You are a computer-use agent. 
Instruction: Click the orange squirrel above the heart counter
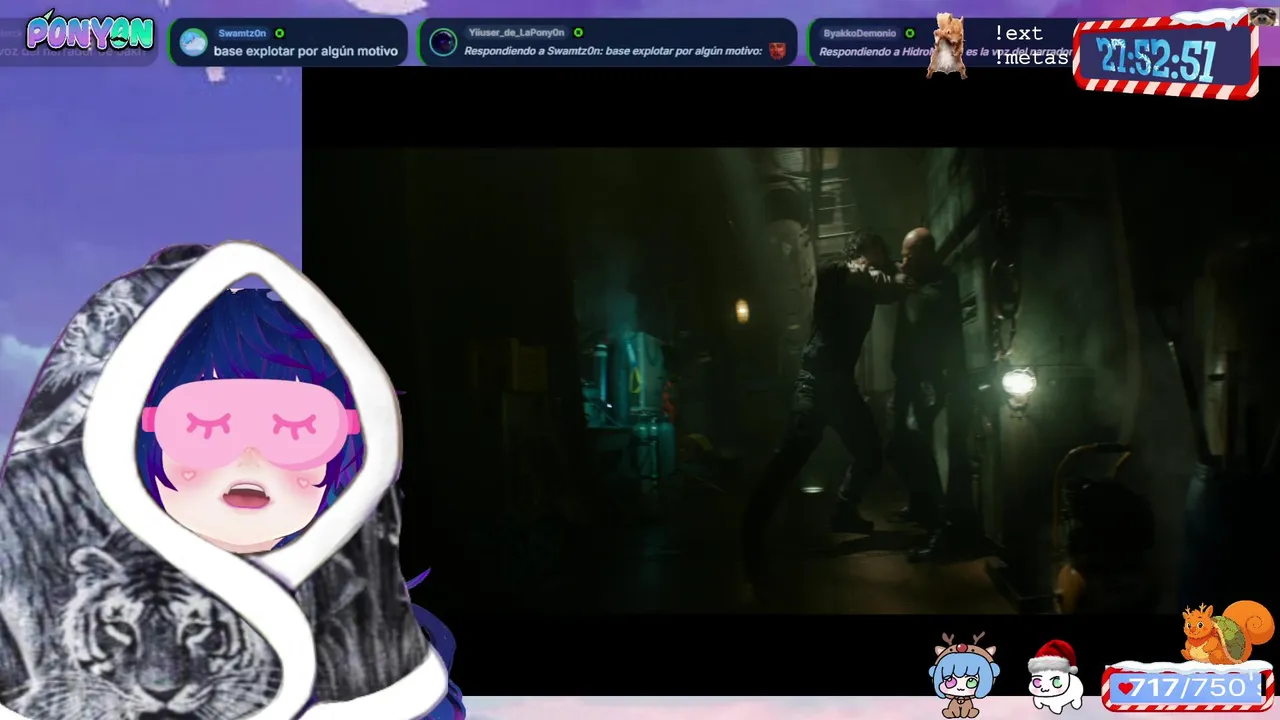[1227, 633]
